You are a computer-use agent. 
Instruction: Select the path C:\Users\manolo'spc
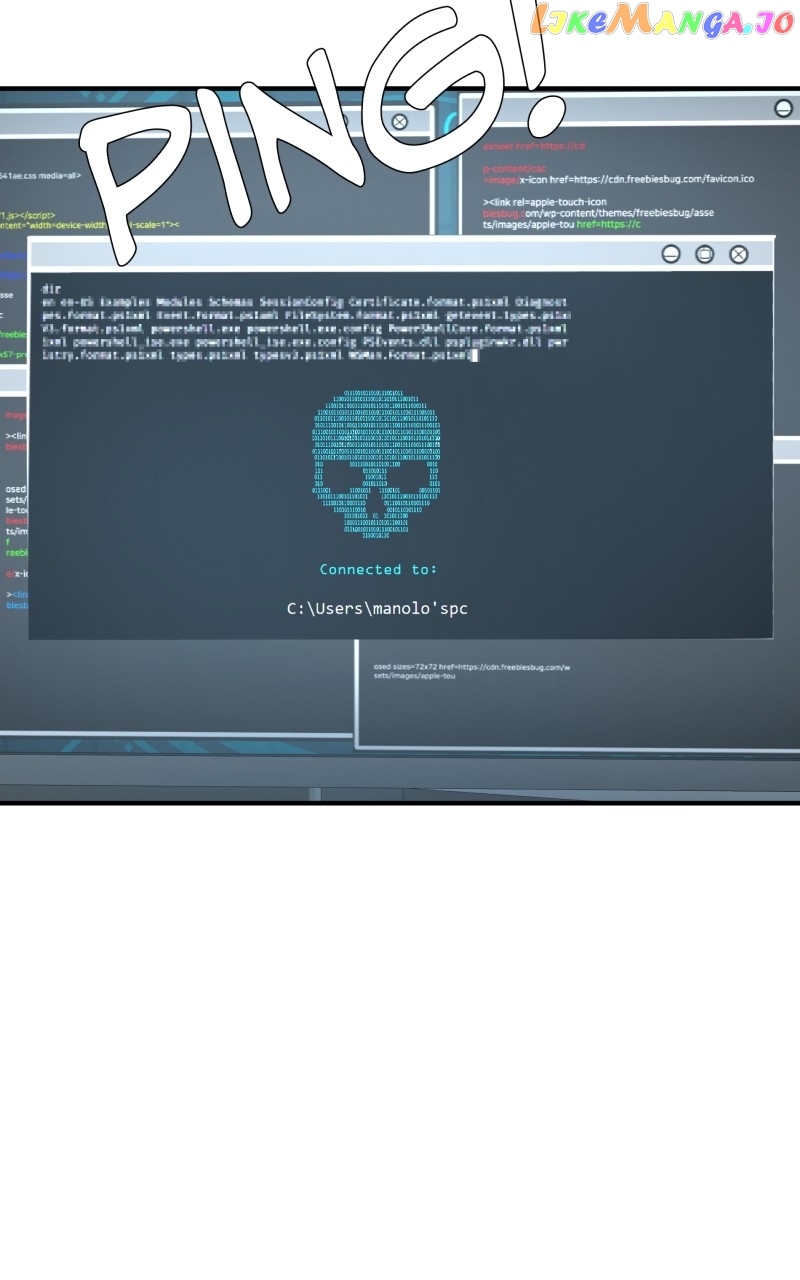[x=377, y=608]
